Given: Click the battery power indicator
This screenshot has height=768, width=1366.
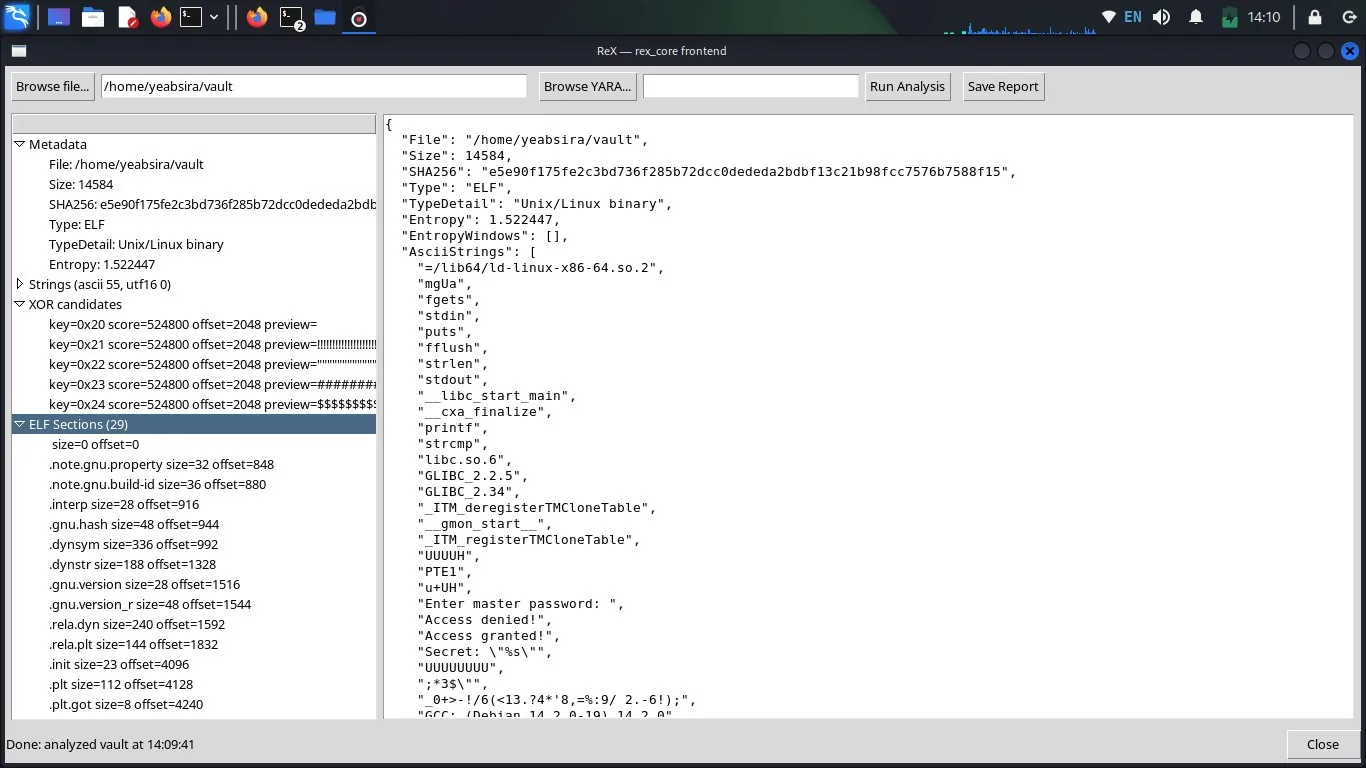Looking at the screenshot, I should pos(1230,17).
